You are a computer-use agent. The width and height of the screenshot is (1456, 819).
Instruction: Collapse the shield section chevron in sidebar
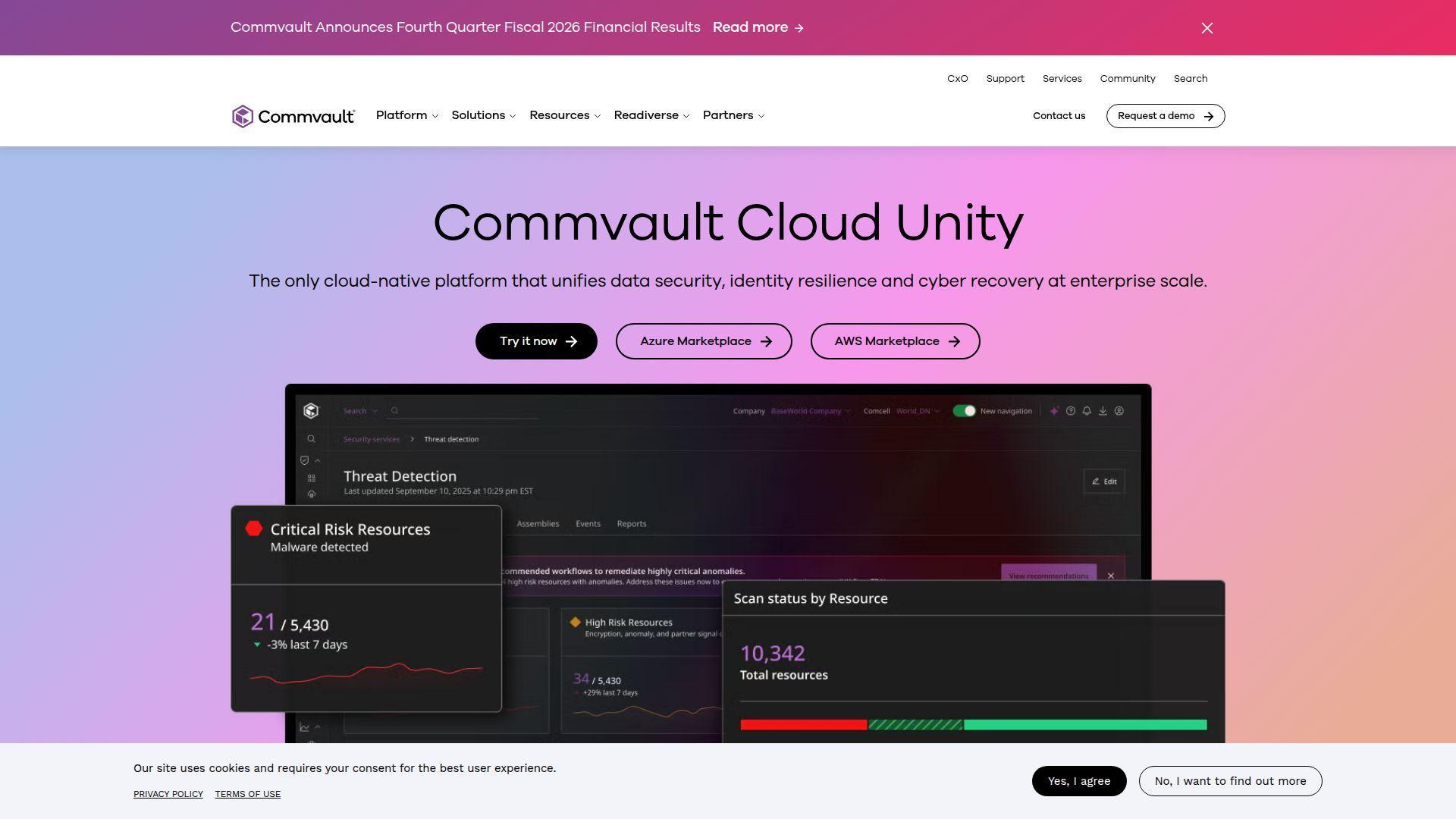[318, 460]
